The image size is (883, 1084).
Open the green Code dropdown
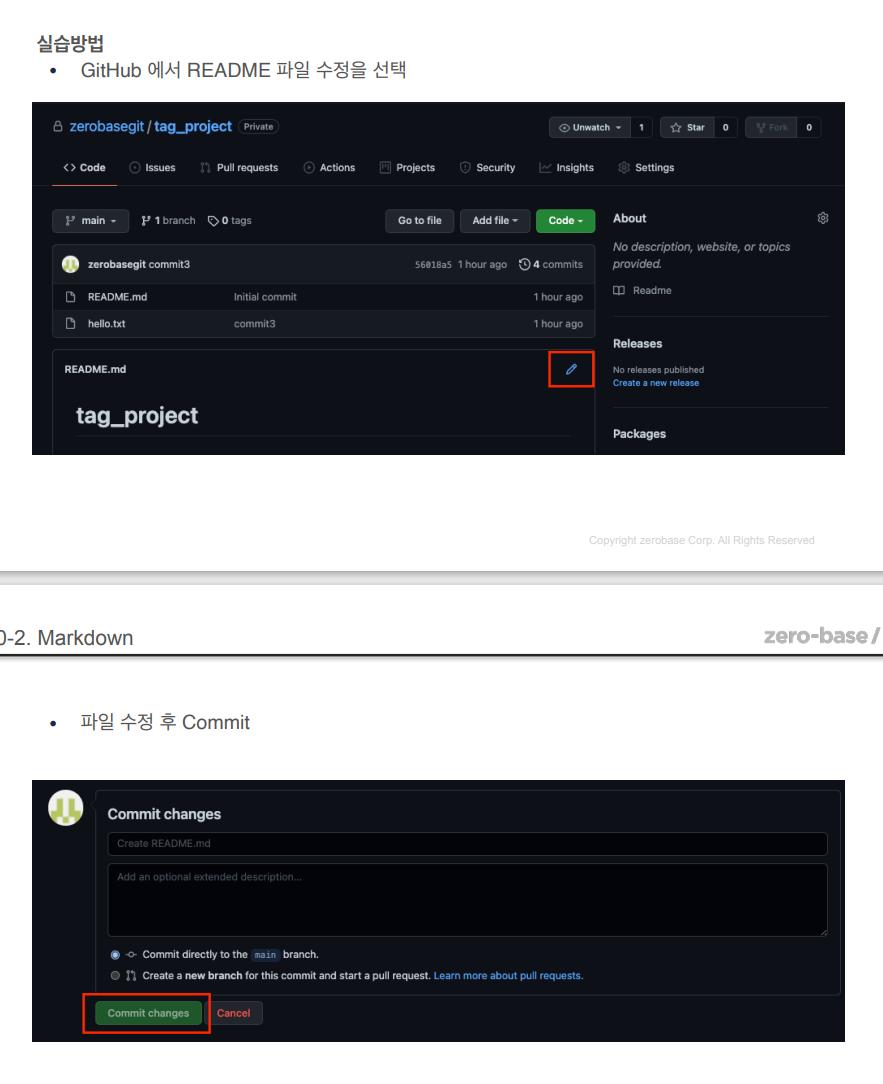566,221
